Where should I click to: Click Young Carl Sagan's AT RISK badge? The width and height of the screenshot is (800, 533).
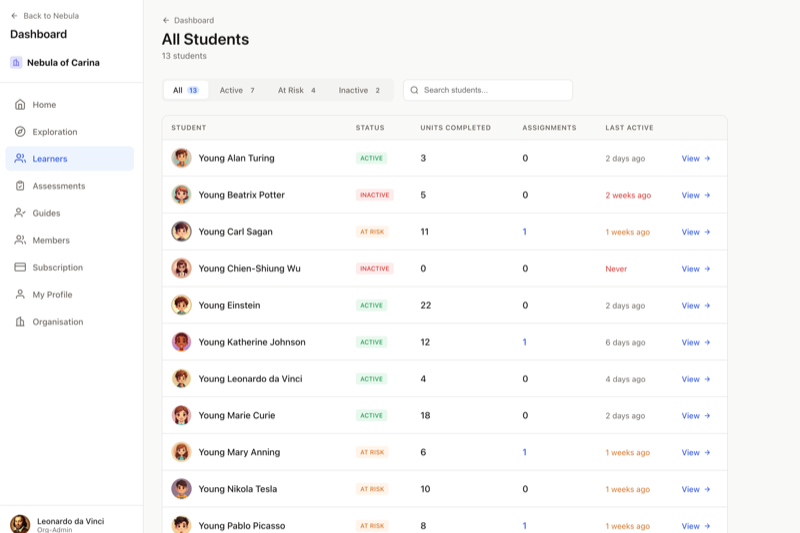pyautogui.click(x=372, y=232)
